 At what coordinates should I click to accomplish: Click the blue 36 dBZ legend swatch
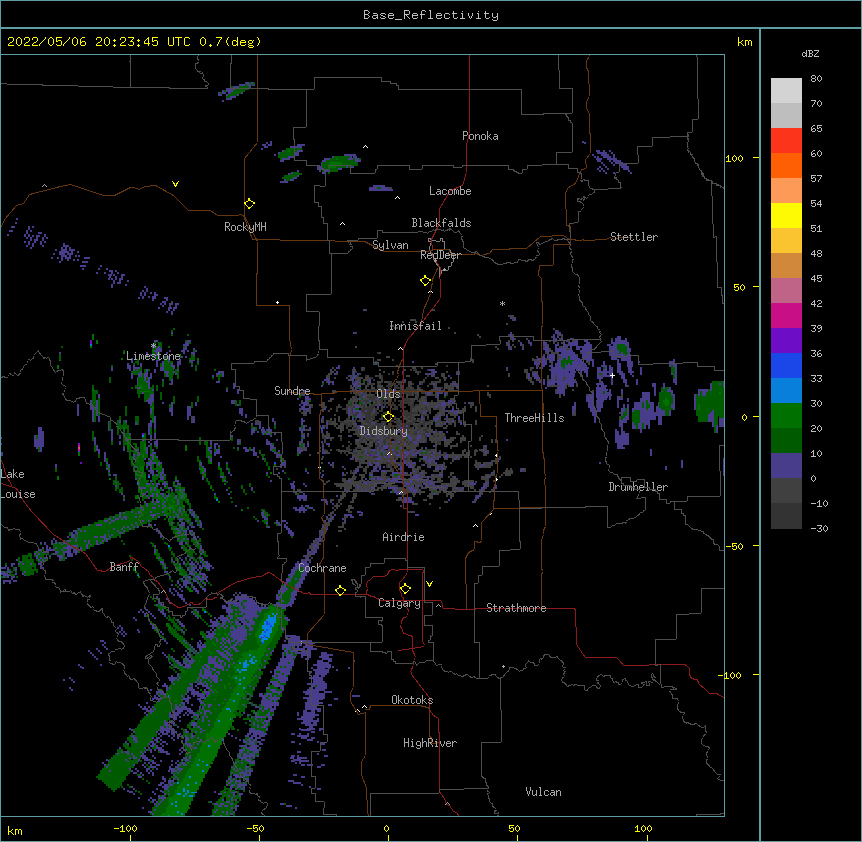click(x=786, y=365)
